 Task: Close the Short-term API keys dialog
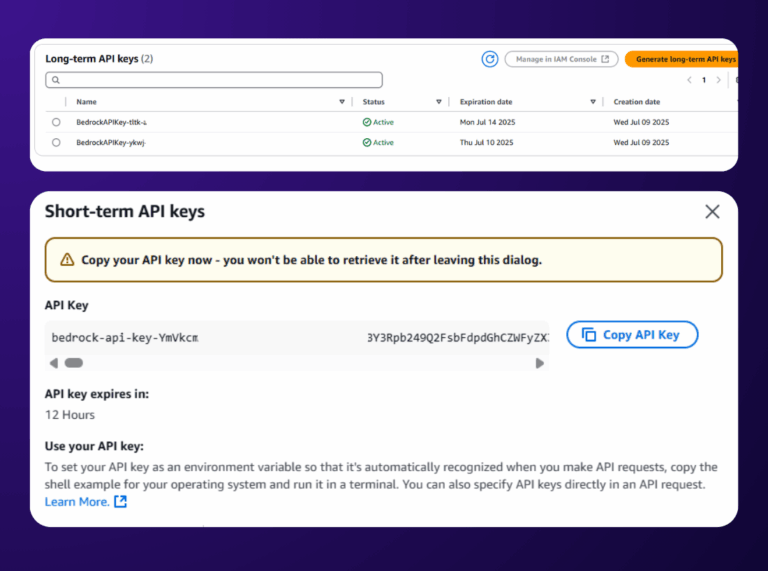point(712,212)
